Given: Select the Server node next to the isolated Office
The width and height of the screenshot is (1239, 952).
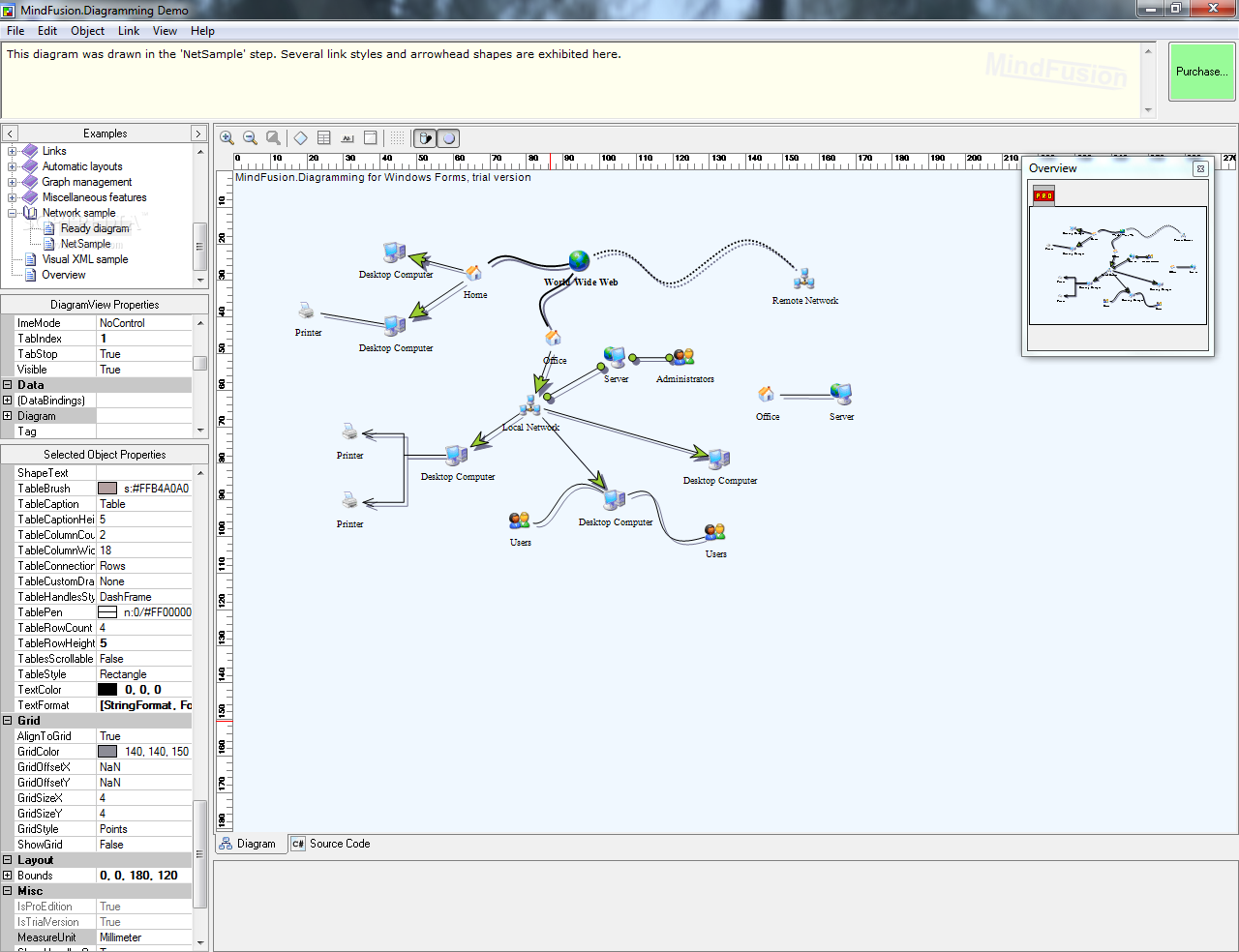Looking at the screenshot, I should click(x=841, y=394).
